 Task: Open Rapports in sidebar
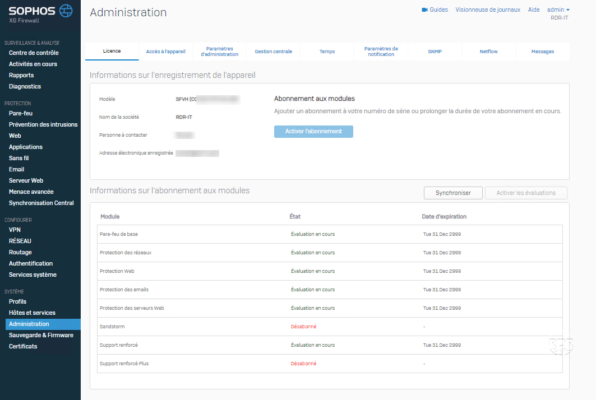[21, 75]
